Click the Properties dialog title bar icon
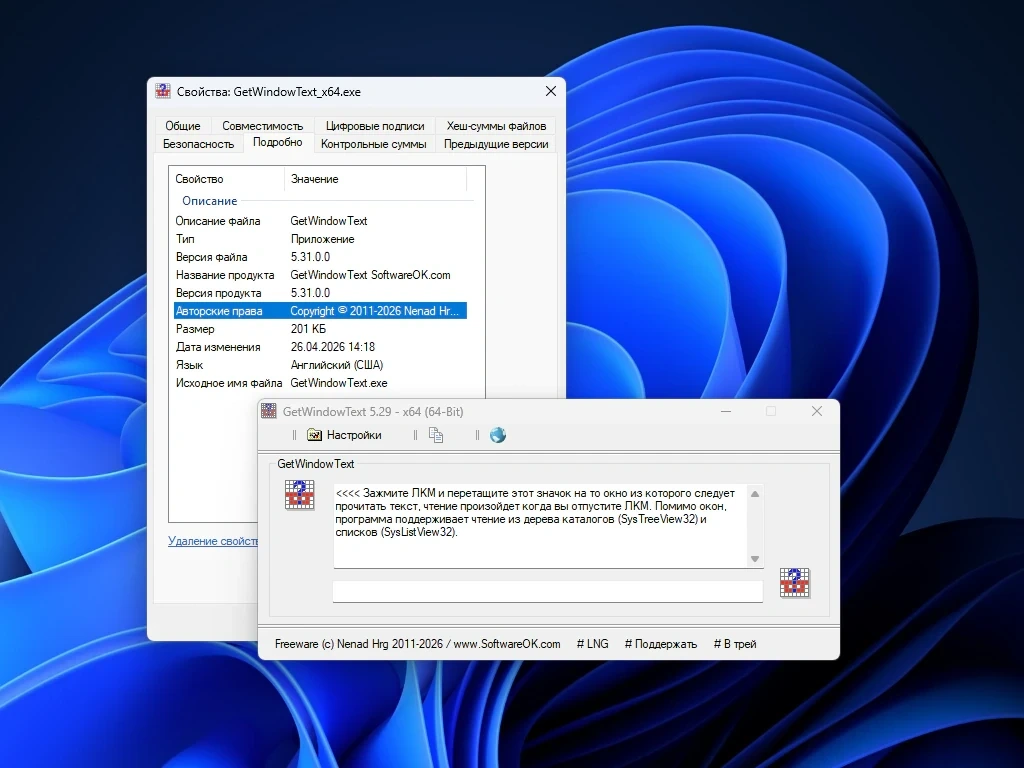 [163, 91]
